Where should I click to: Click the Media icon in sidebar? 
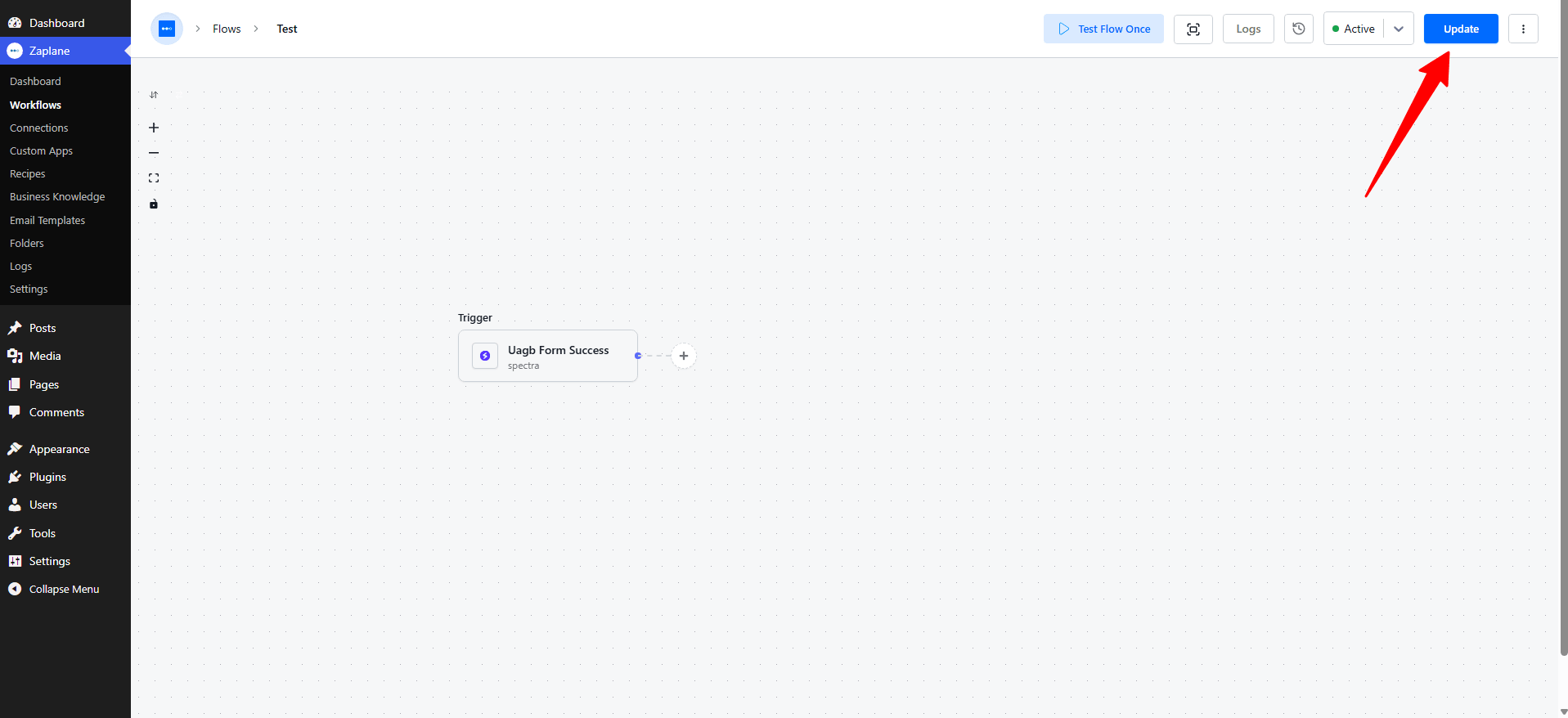click(15, 356)
